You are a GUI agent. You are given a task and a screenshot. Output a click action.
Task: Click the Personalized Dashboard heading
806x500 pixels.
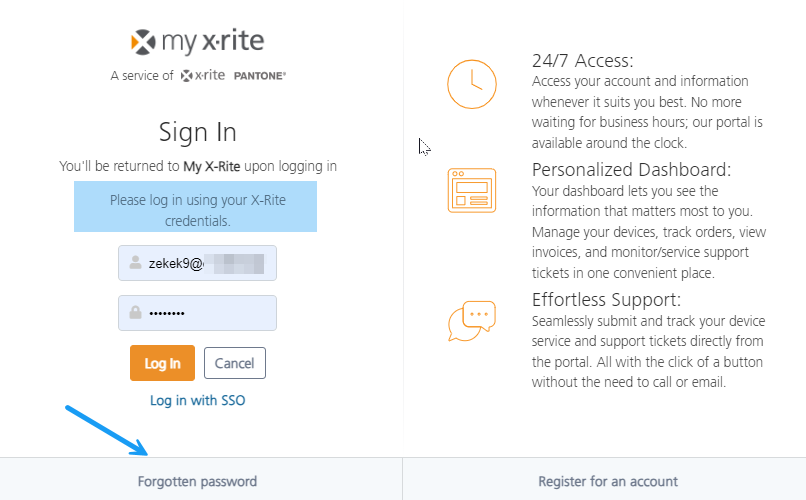(x=631, y=169)
